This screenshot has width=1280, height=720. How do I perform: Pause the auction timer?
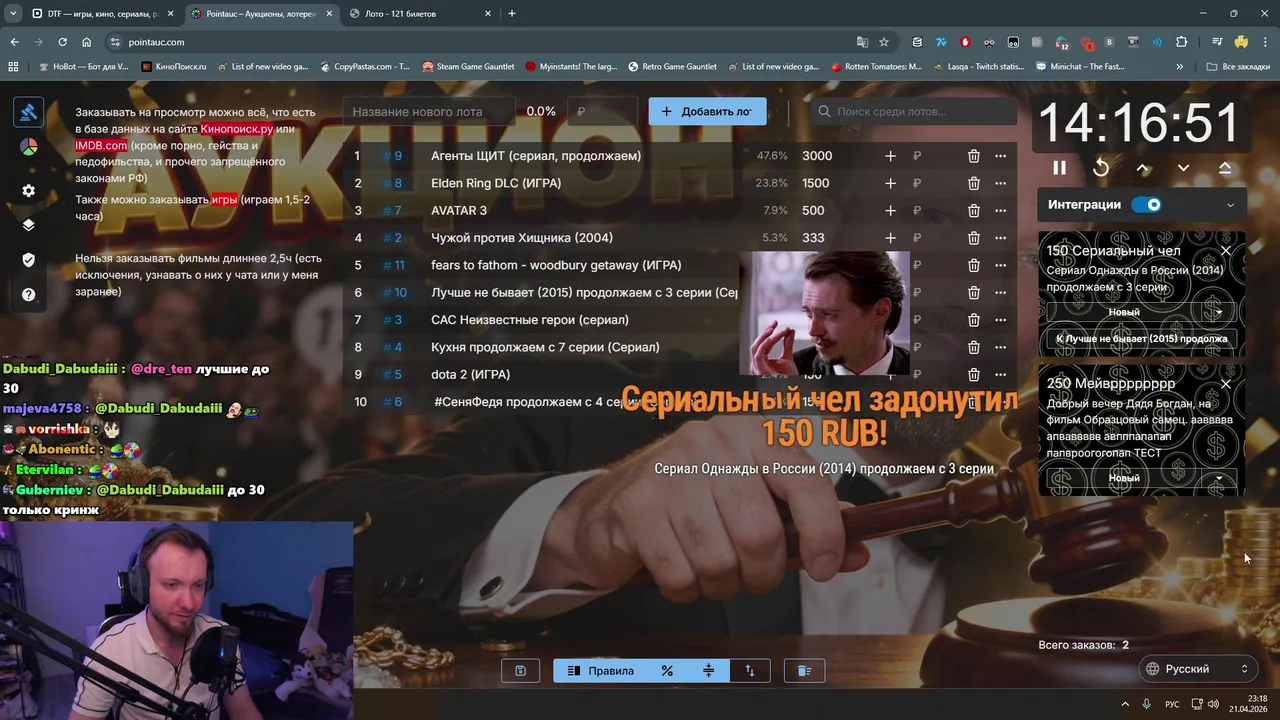coord(1059,168)
